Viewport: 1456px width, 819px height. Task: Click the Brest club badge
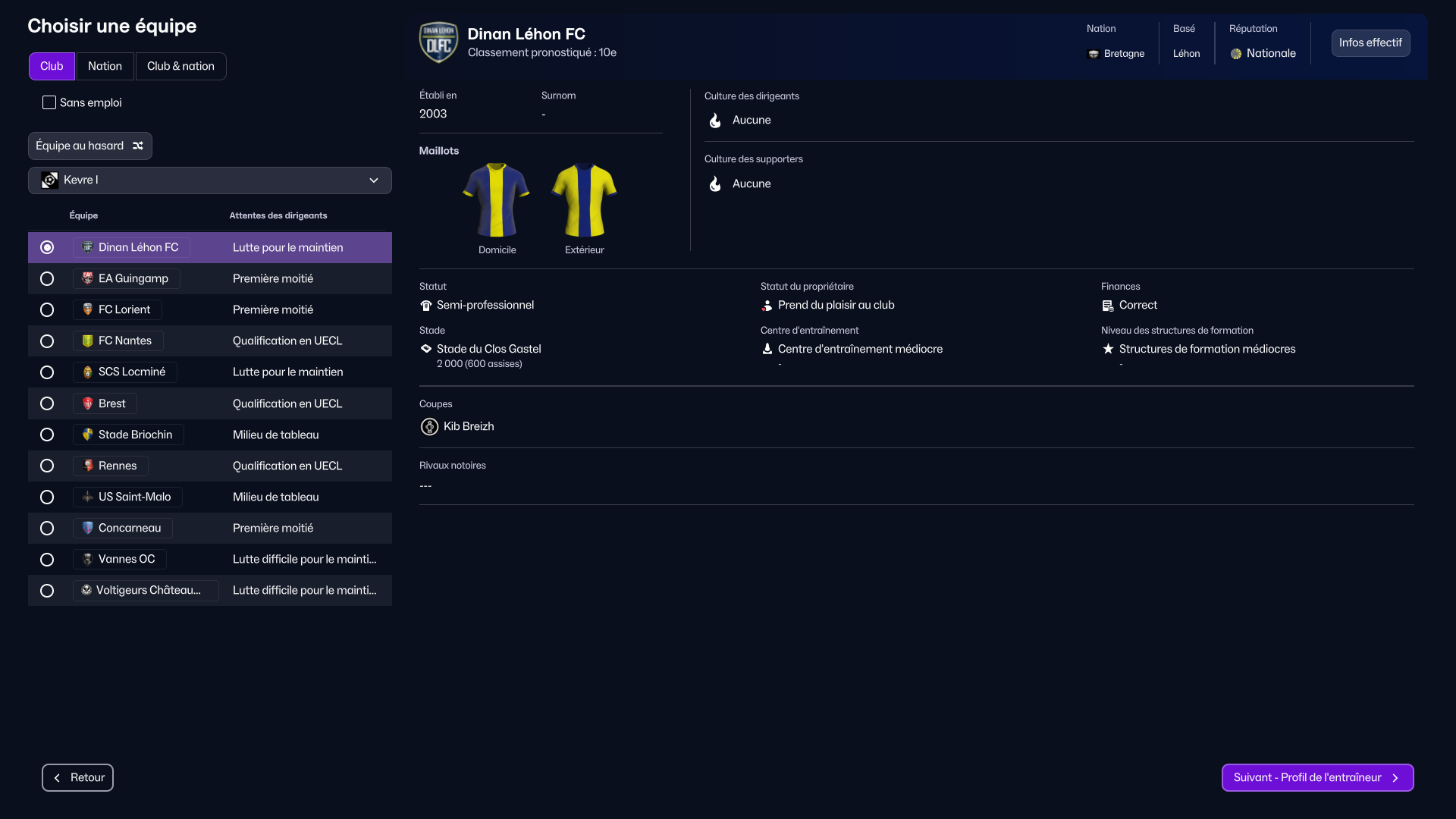pos(87,403)
